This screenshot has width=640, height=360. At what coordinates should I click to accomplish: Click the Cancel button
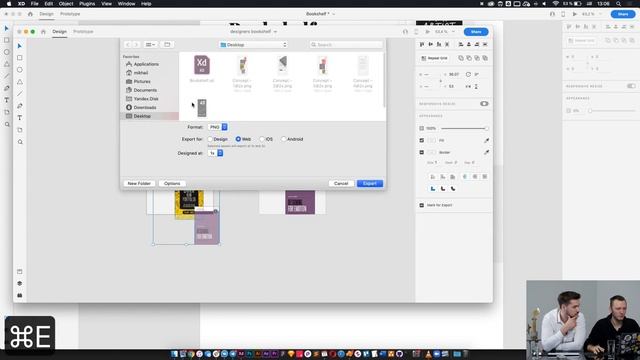(341, 184)
